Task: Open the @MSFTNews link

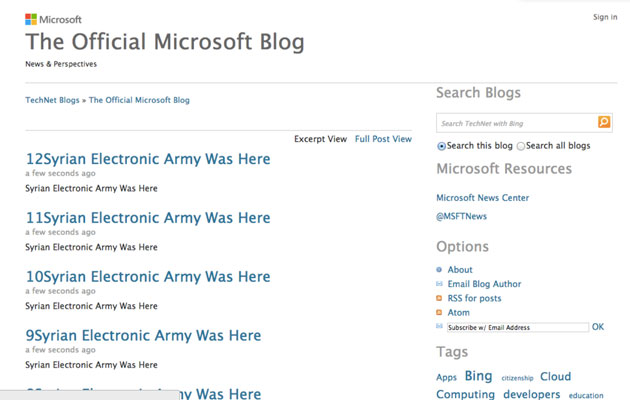Action: coord(462,216)
